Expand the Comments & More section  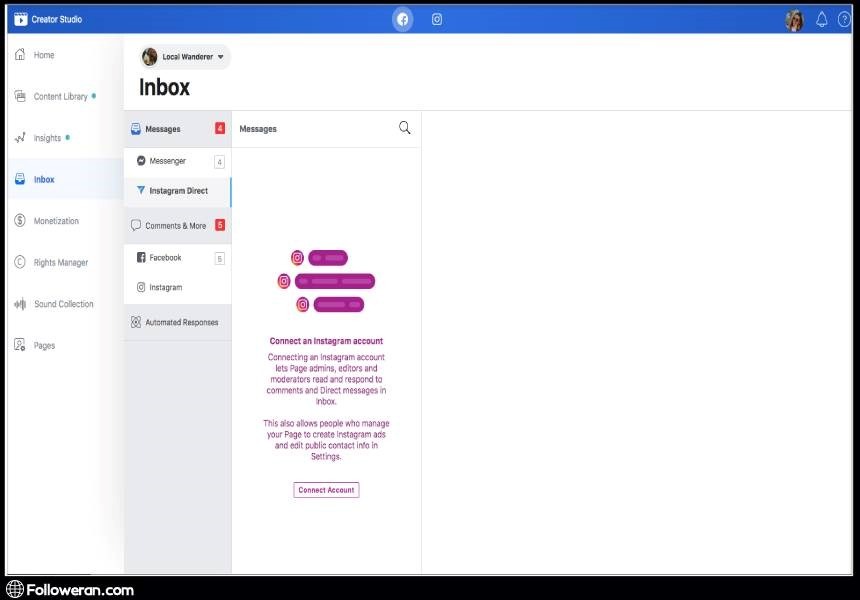pyautogui.click(x=177, y=226)
